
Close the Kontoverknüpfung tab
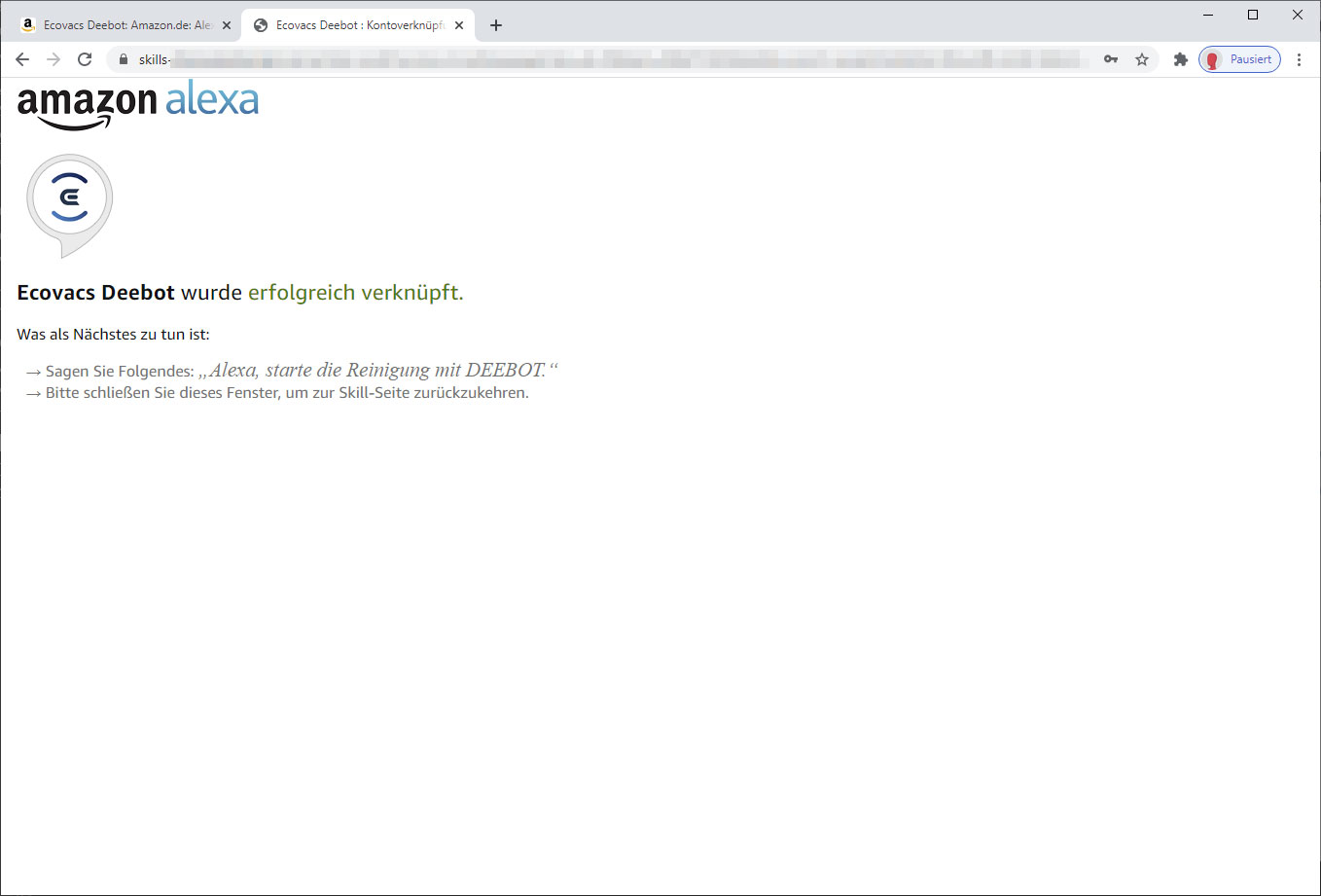459,25
